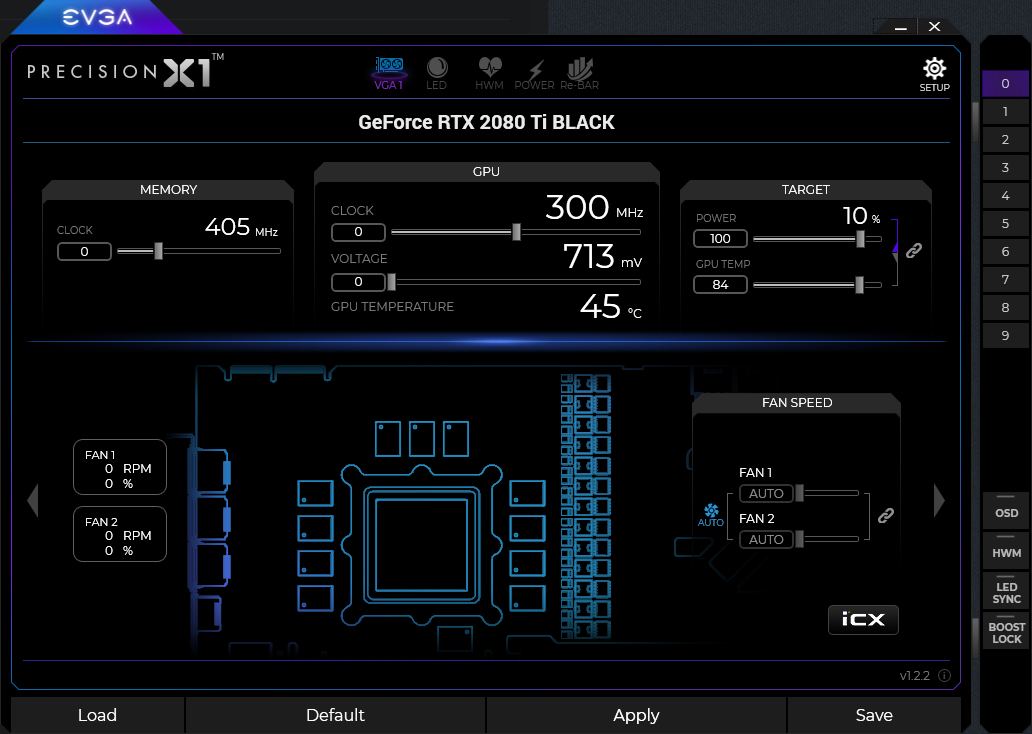Open the Re-BAR icon
Image resolution: width=1032 pixels, height=734 pixels.
click(x=579, y=73)
